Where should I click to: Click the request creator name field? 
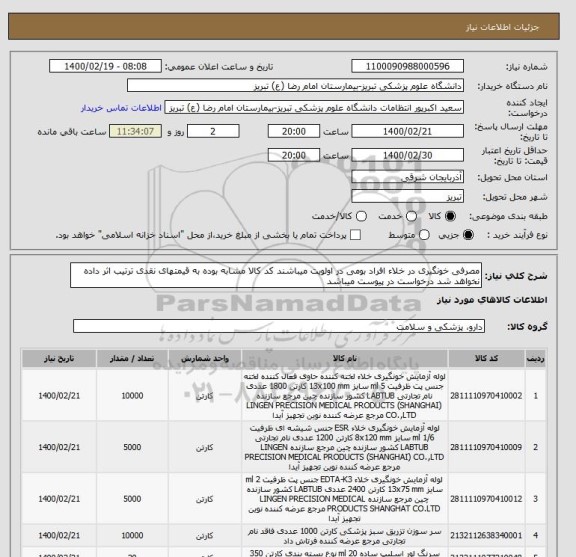pos(314,108)
